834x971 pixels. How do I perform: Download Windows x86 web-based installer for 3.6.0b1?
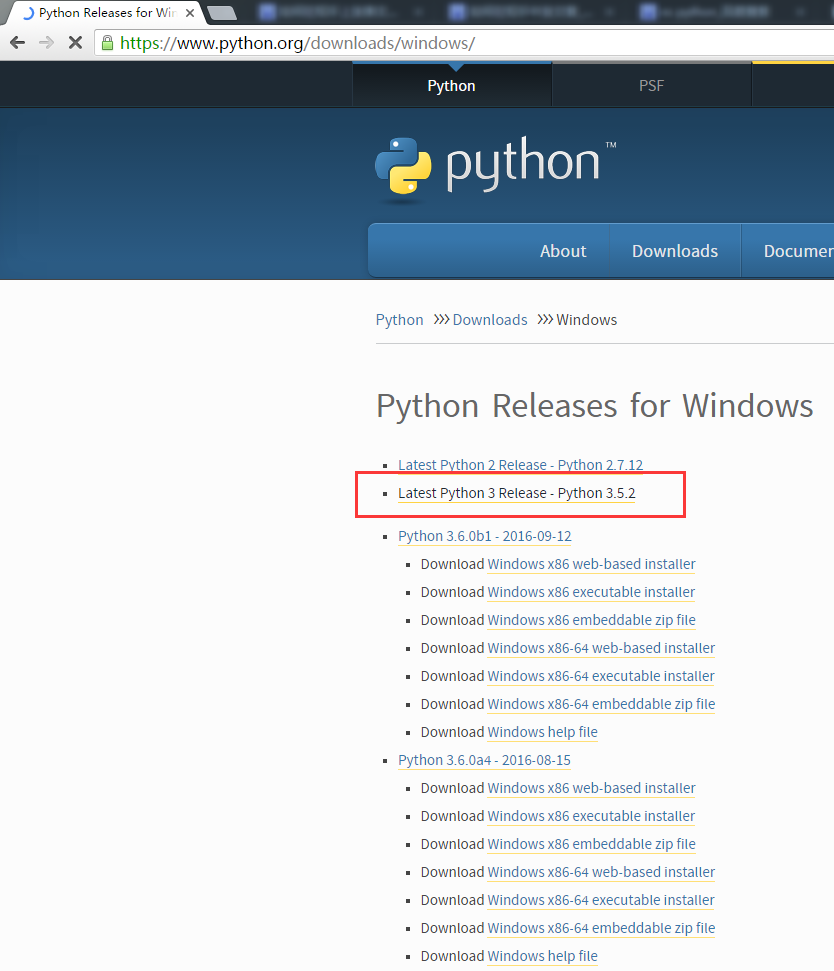(590, 564)
